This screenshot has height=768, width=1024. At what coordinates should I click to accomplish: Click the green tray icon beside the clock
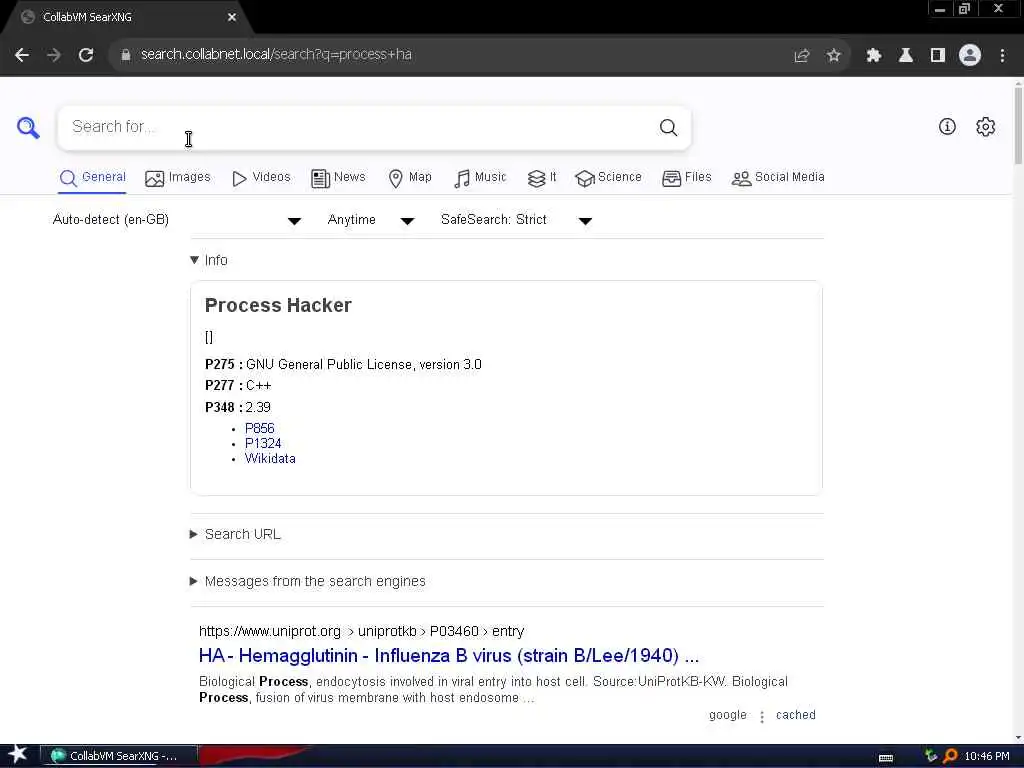[x=931, y=756]
